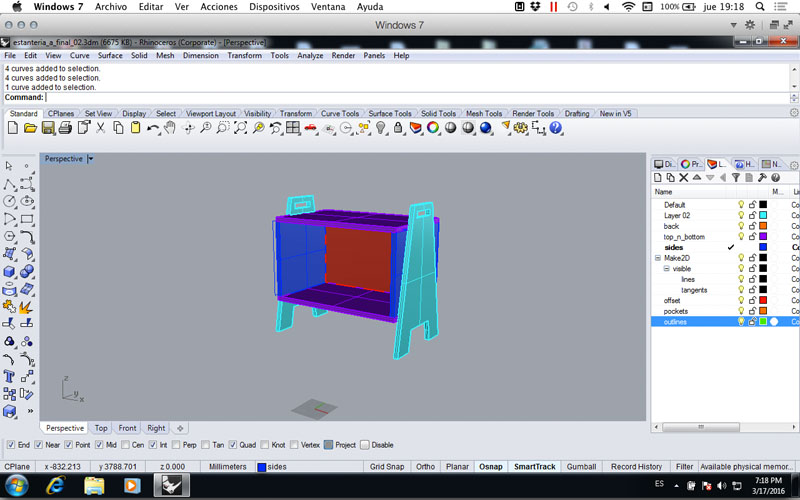Toggle the Quad osnap checkbox
This screenshot has width=800, height=500.
[x=233, y=445]
